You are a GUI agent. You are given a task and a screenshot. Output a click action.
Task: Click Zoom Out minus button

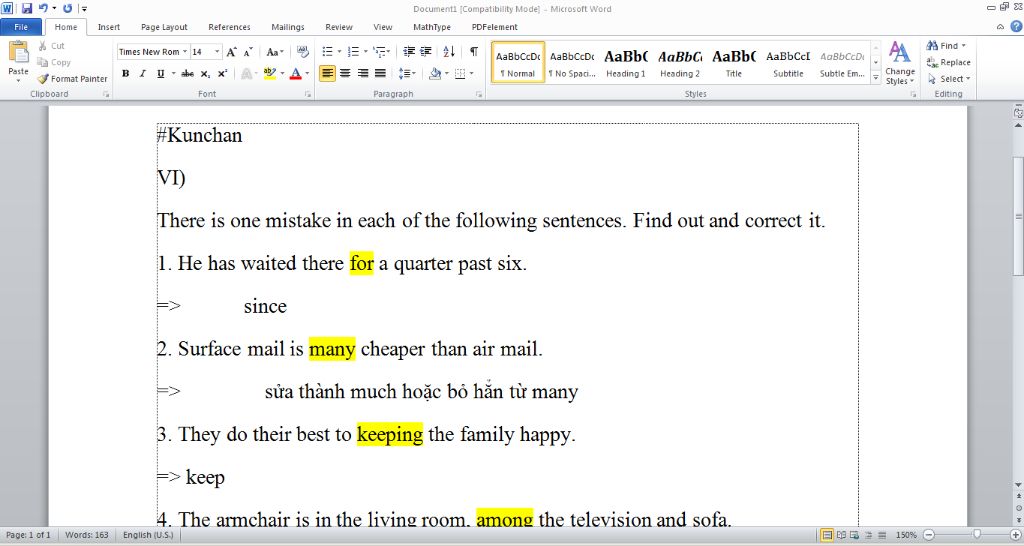coord(929,535)
